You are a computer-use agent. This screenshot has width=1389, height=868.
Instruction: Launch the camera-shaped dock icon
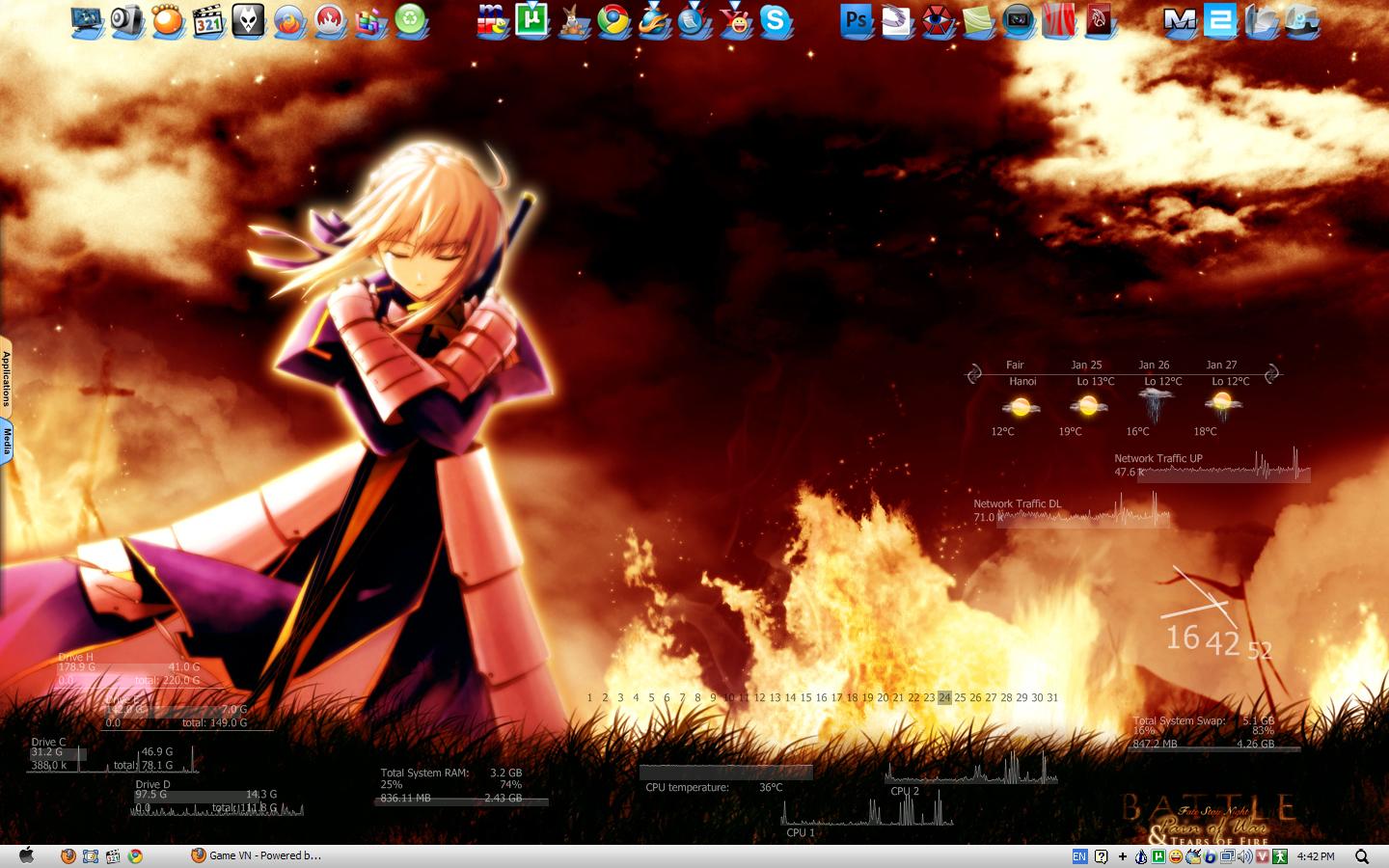(127, 20)
